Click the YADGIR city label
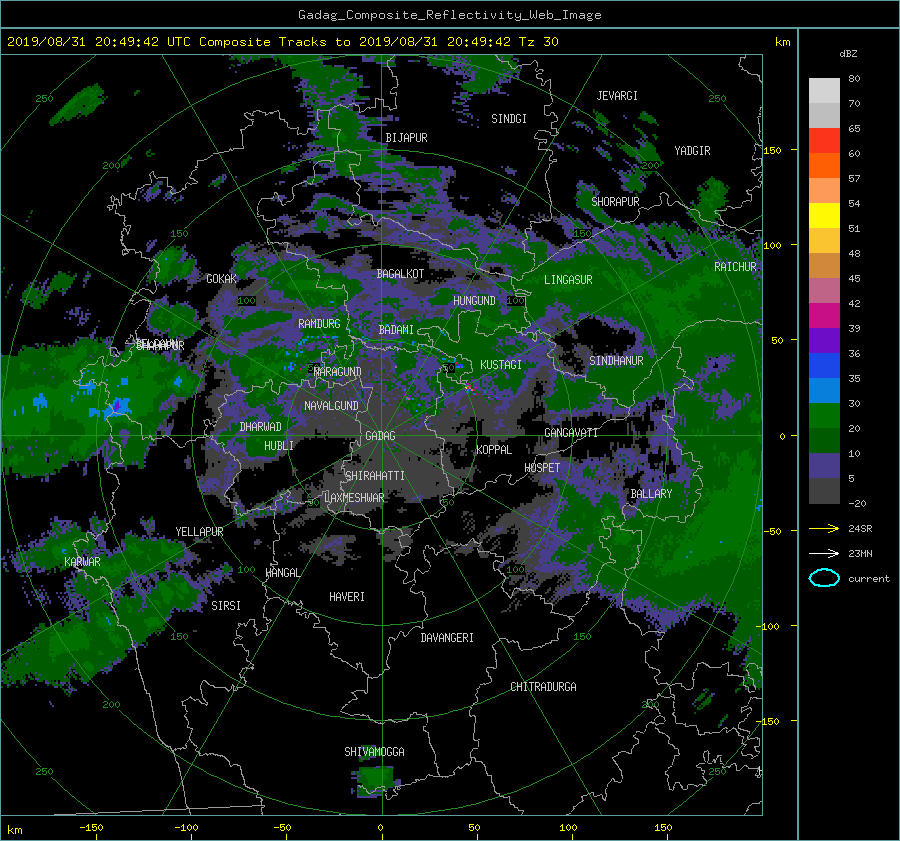Screen dimensions: 900x841 tap(692, 151)
